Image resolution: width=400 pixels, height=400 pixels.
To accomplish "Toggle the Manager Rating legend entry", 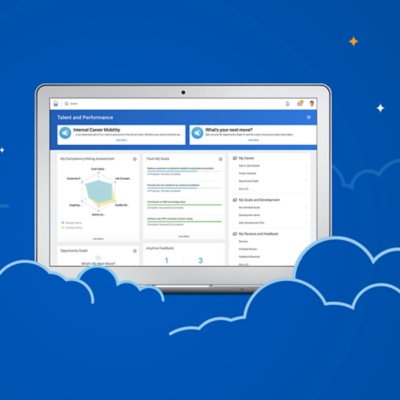I will [72, 222].
